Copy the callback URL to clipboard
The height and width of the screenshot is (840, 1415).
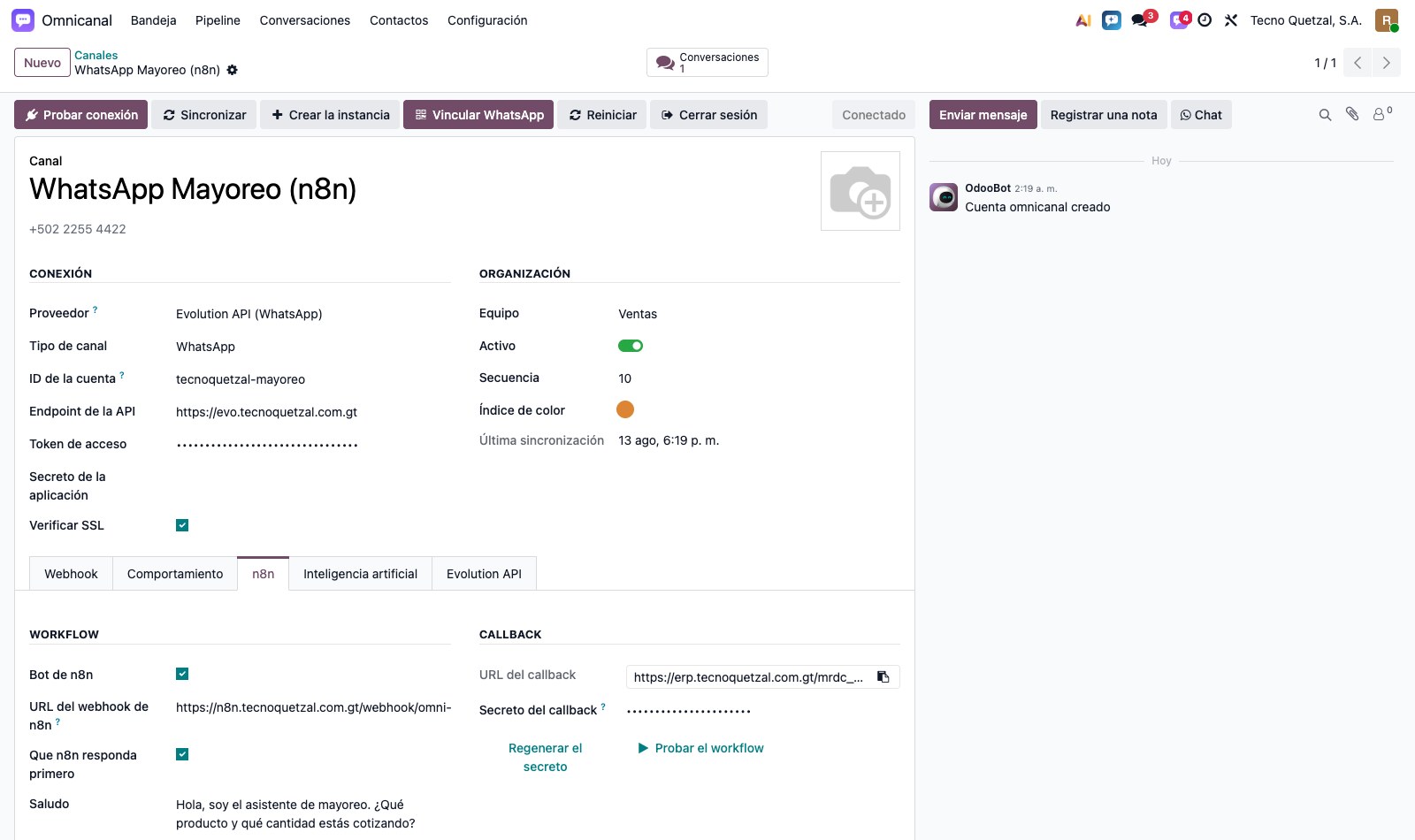[883, 677]
